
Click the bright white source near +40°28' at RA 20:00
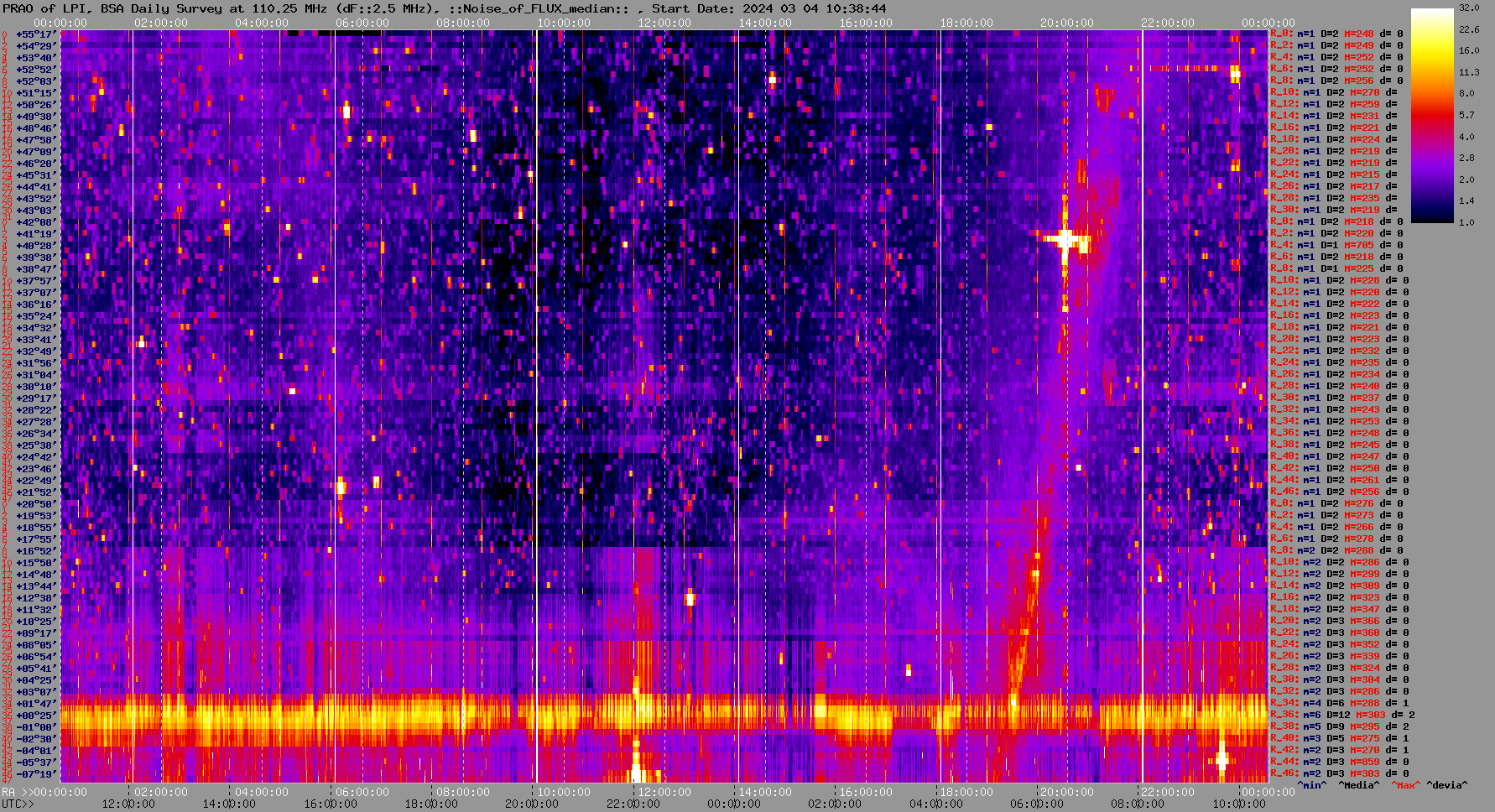pyautogui.click(x=1065, y=240)
